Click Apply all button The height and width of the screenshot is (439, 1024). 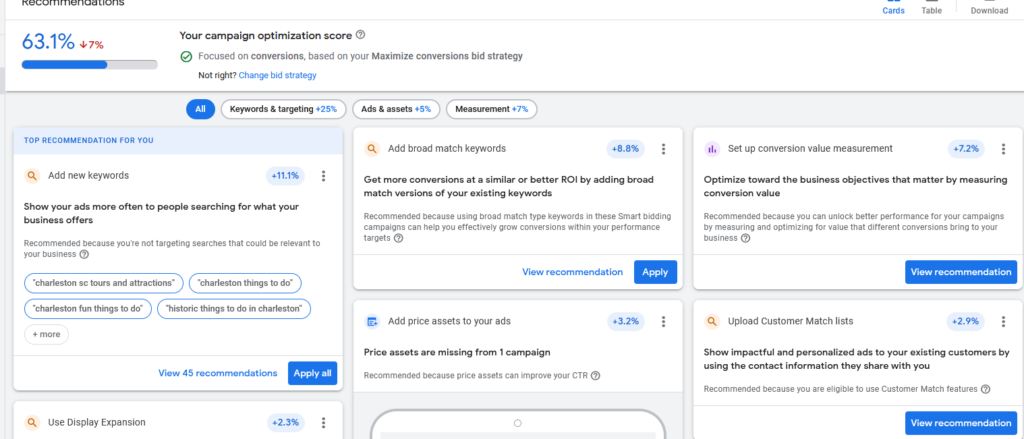coord(313,373)
